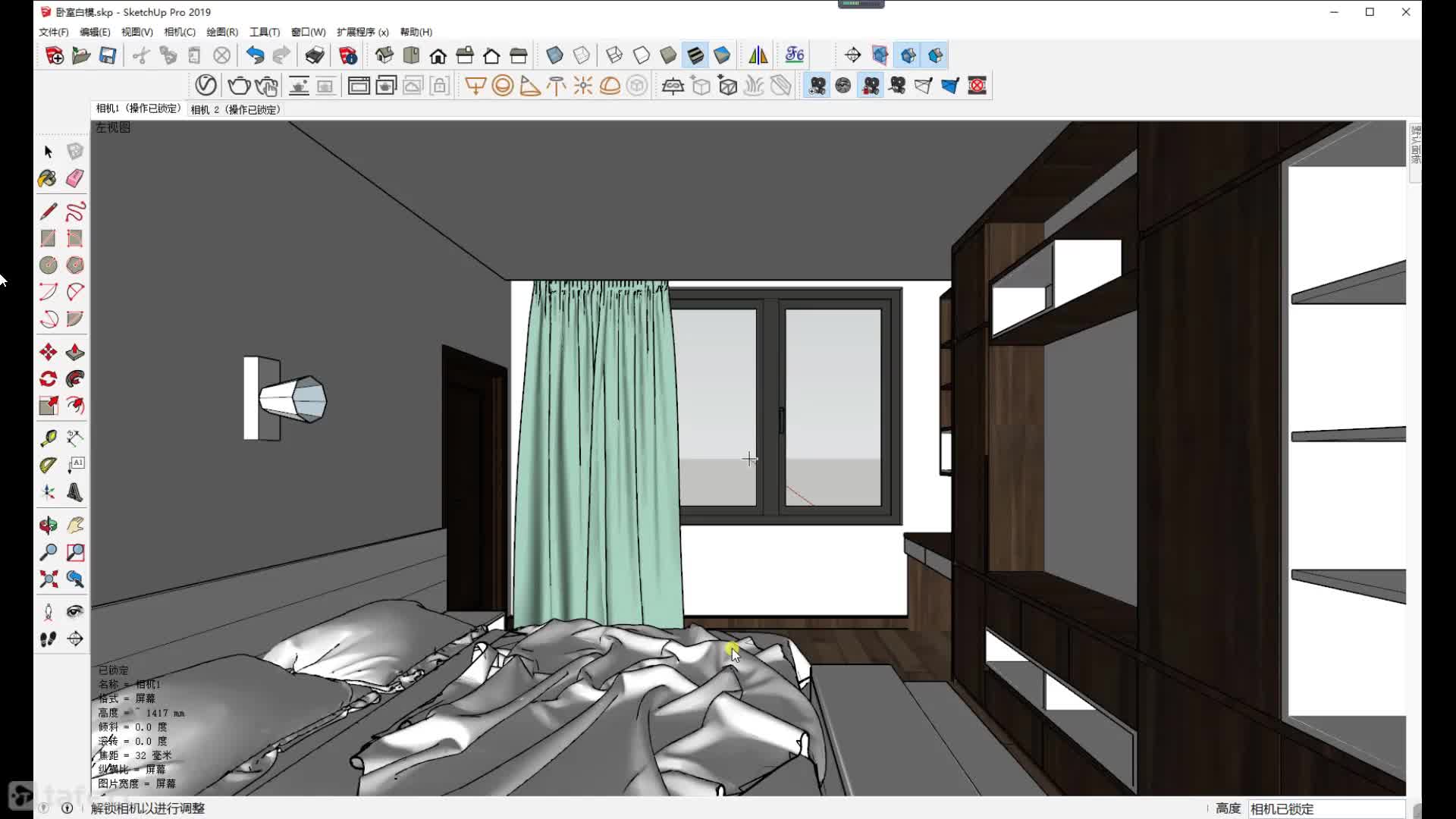Open the 扩展程序 menu
The image size is (1456, 819).
362,32
